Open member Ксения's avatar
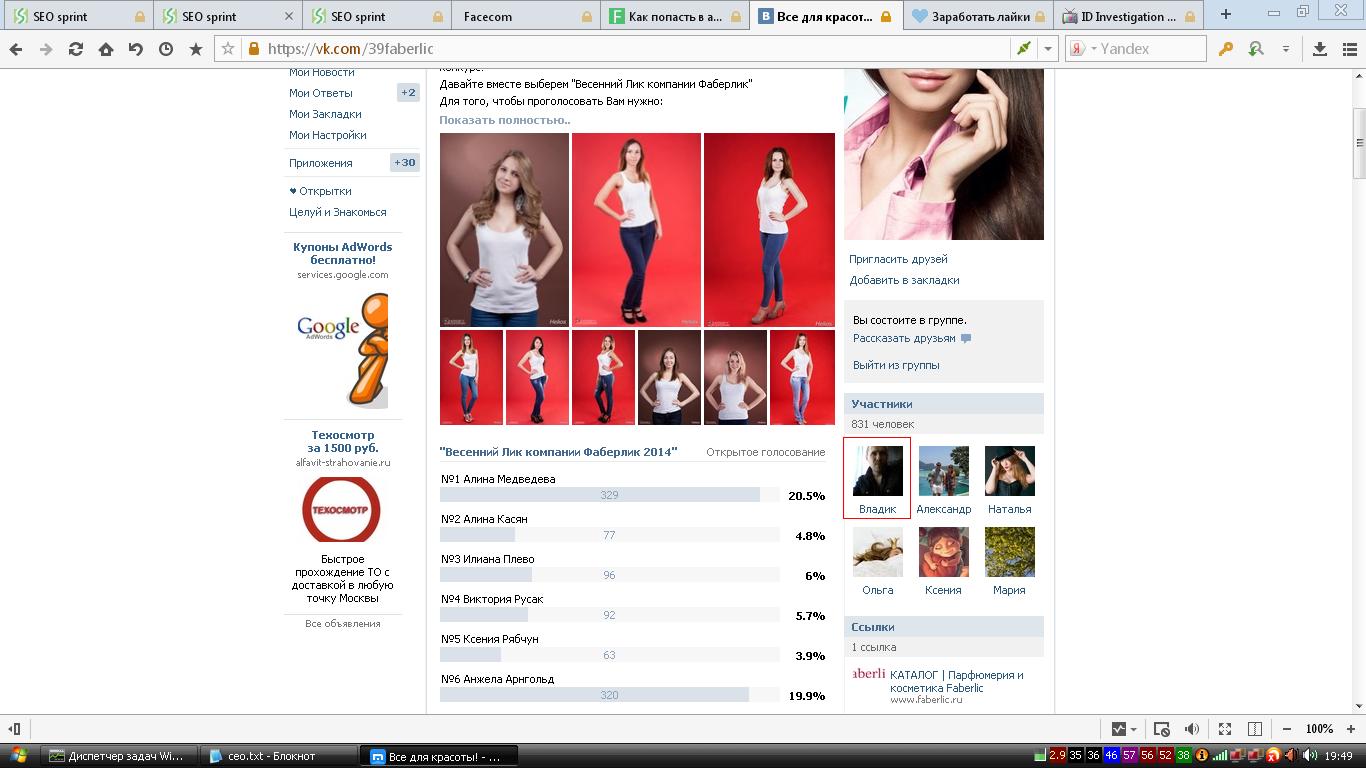Viewport: 1366px width, 768px height. point(943,552)
